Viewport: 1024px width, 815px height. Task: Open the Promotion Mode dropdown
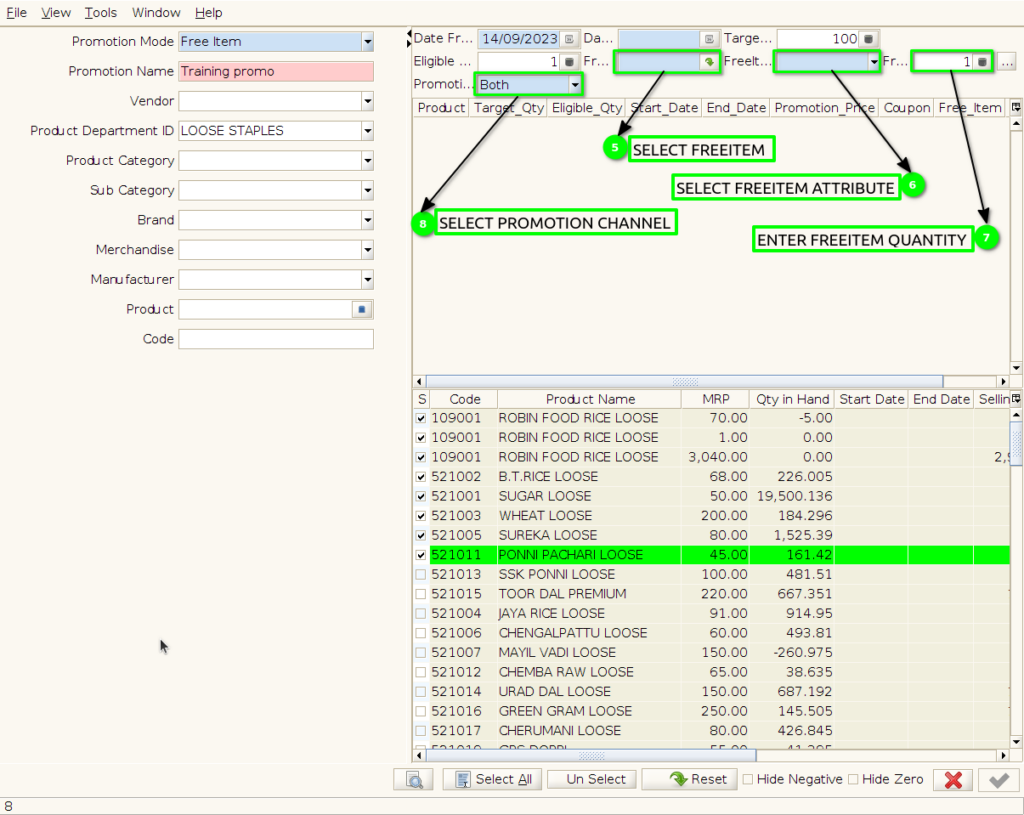pos(368,42)
